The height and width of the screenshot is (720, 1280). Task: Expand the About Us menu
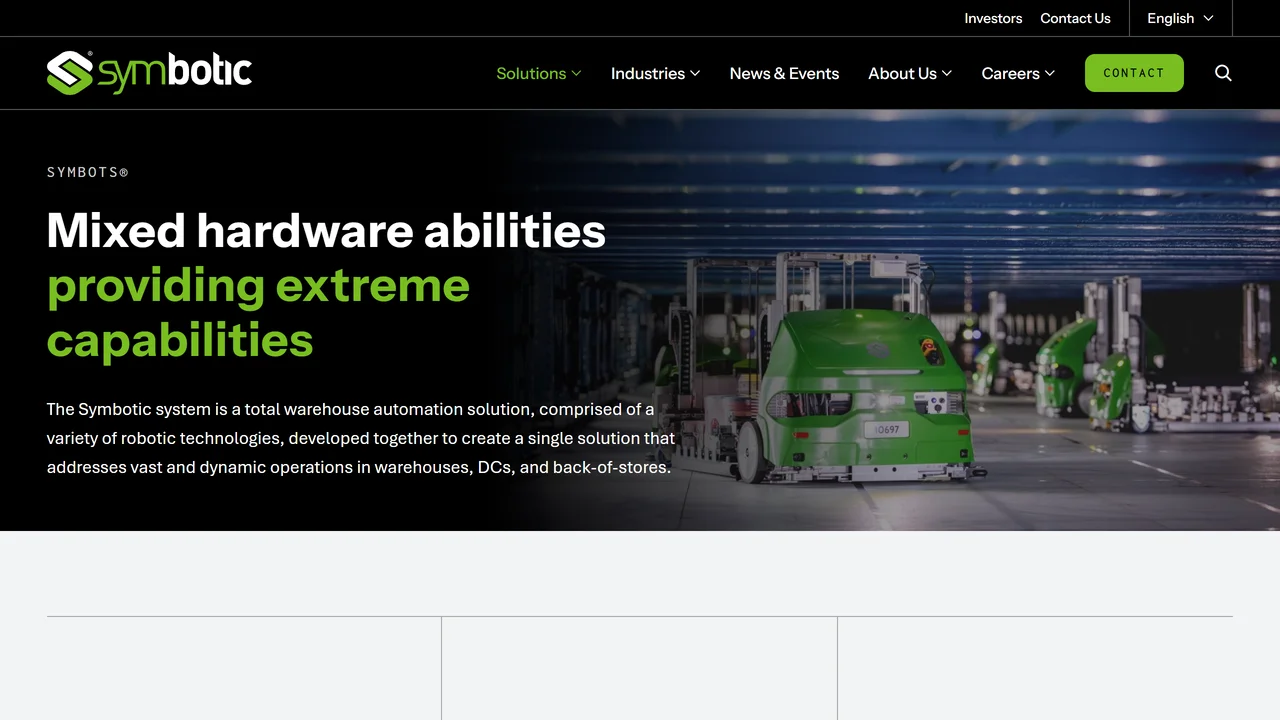[x=910, y=73]
